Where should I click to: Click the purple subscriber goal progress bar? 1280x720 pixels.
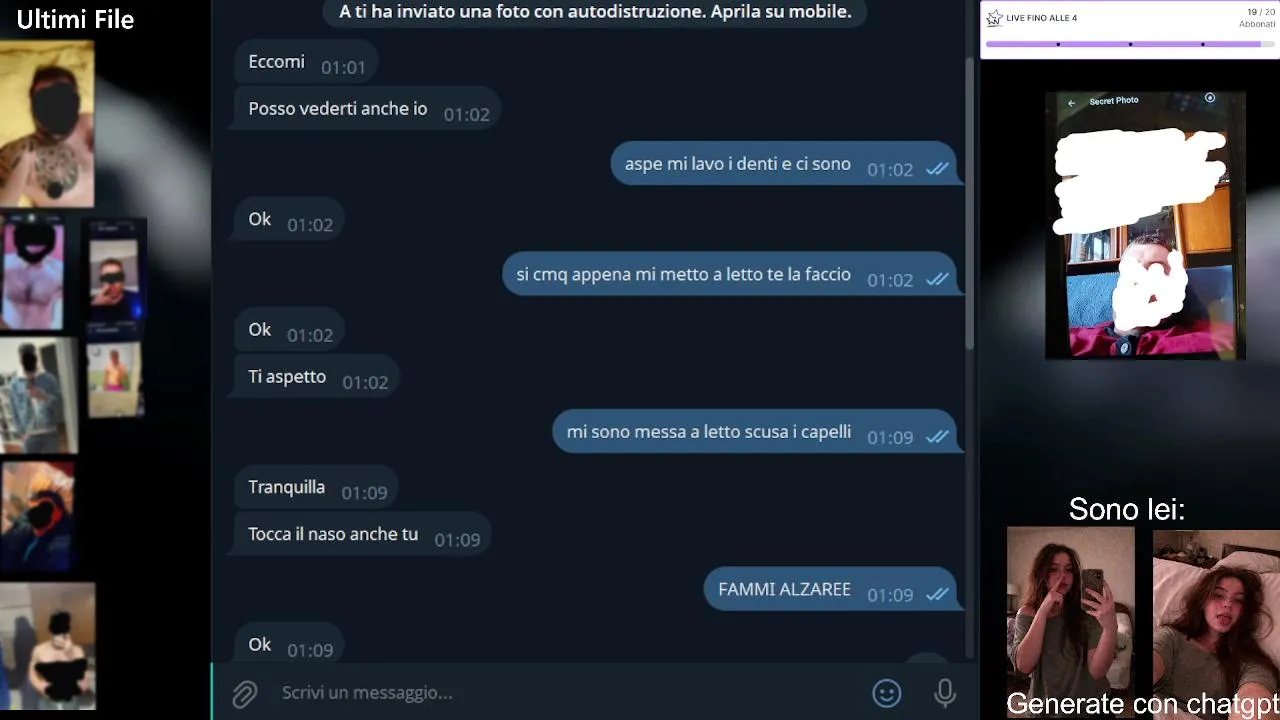1130,44
